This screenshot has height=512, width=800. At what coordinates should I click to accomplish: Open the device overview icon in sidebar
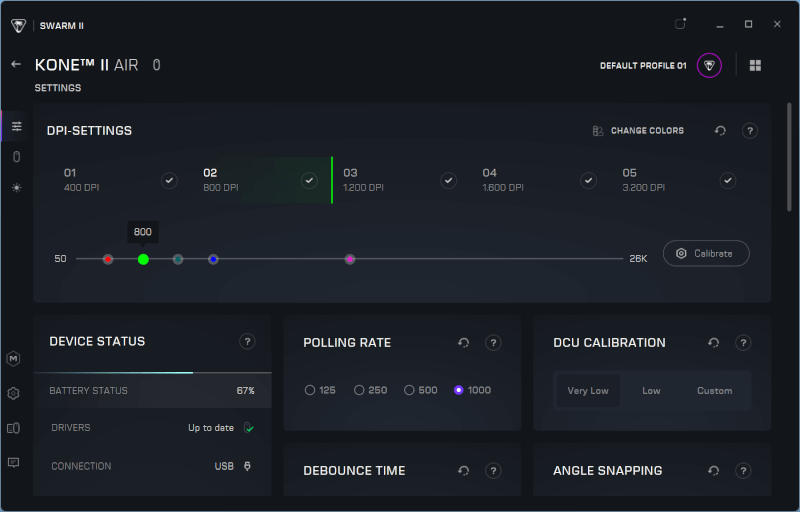(14, 428)
